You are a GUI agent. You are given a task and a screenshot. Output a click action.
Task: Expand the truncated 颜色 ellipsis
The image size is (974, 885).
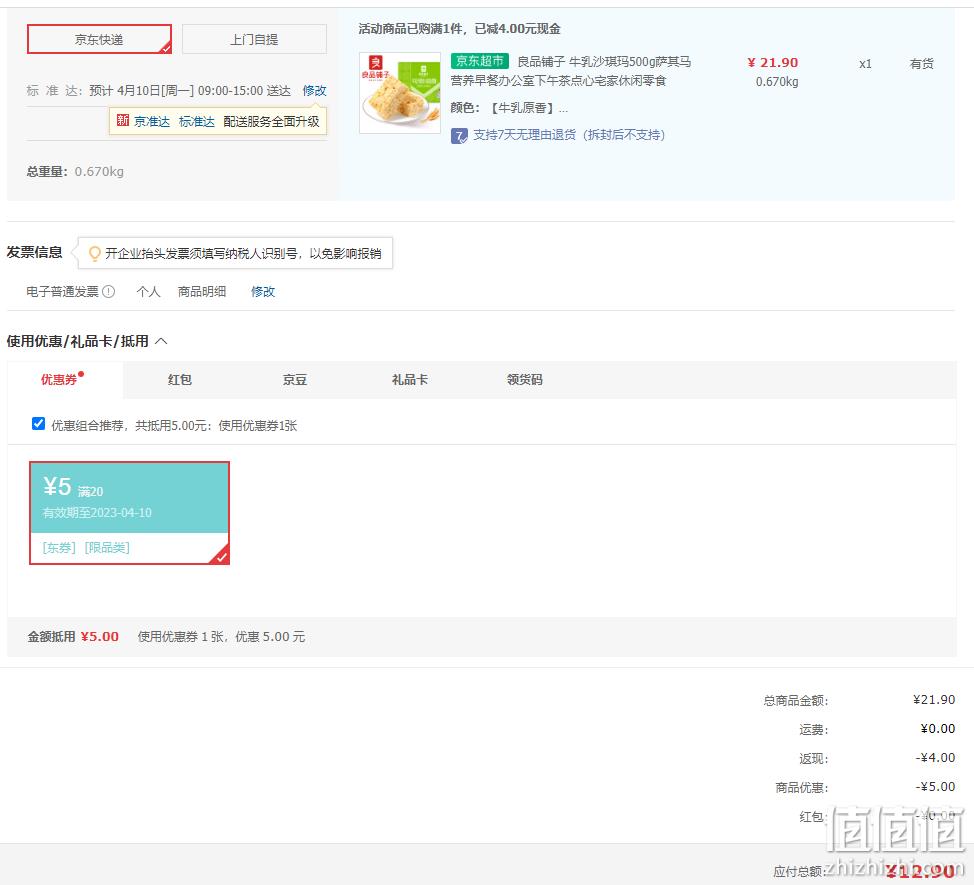coord(563,109)
